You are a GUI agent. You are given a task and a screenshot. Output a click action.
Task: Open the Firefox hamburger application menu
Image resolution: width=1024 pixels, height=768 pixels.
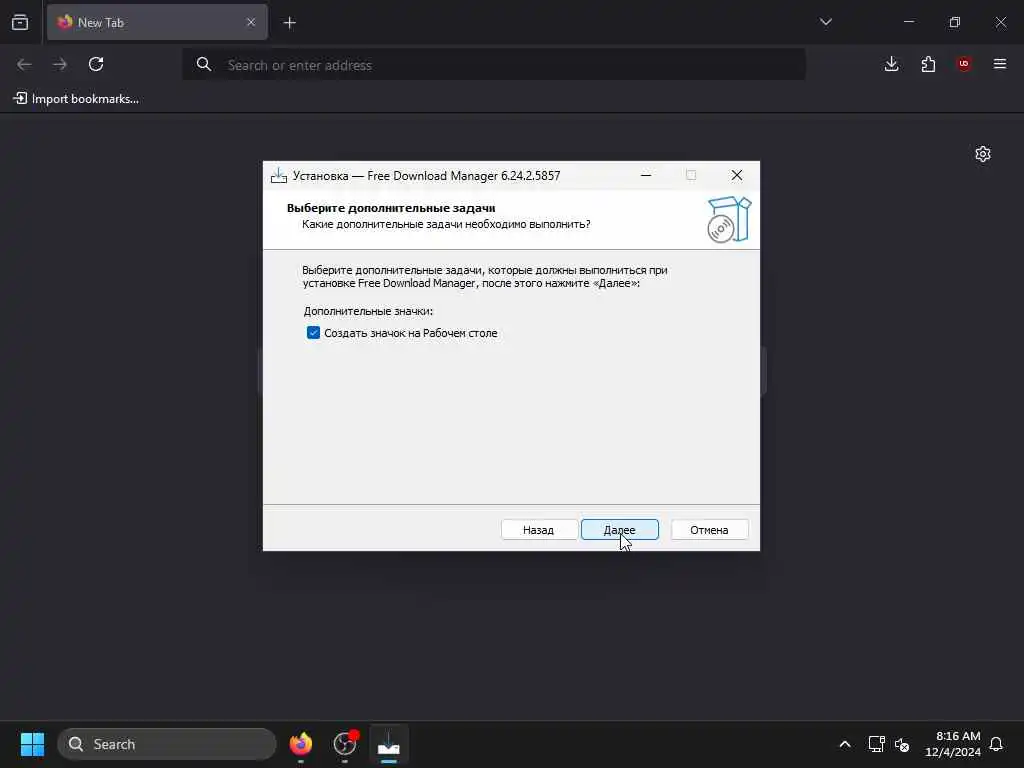[1000, 64]
